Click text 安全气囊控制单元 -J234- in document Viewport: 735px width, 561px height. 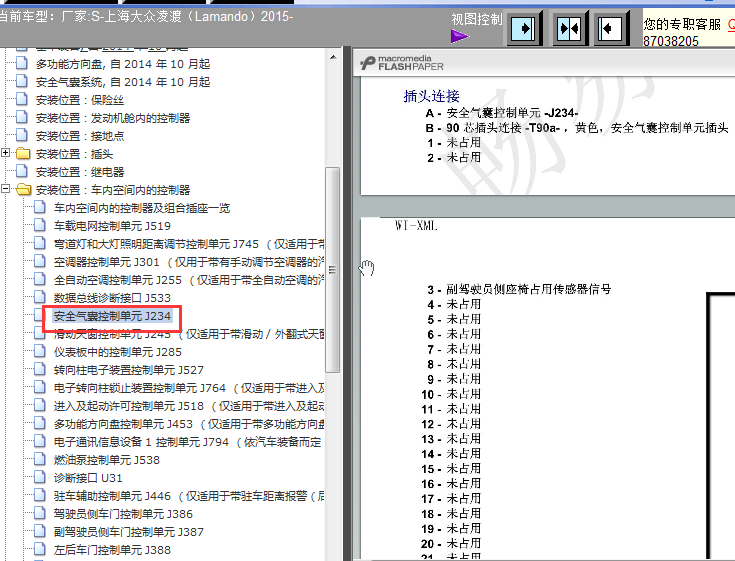512,113
